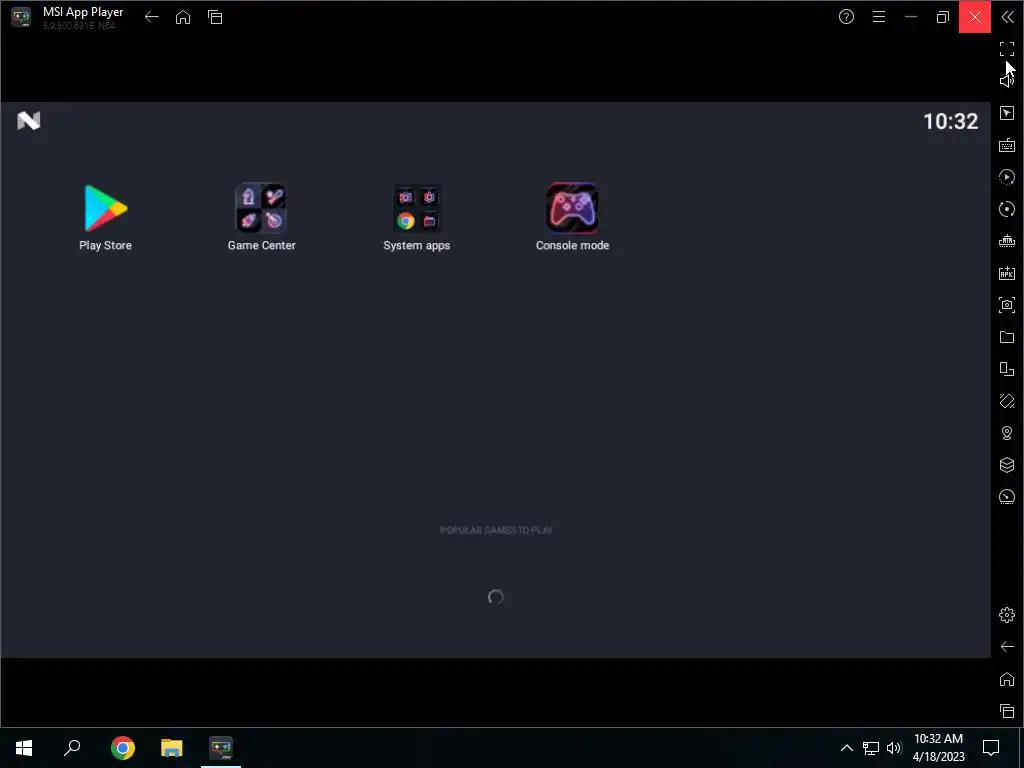
Task: Open the keyboard game controls icon
Action: pos(1007,145)
